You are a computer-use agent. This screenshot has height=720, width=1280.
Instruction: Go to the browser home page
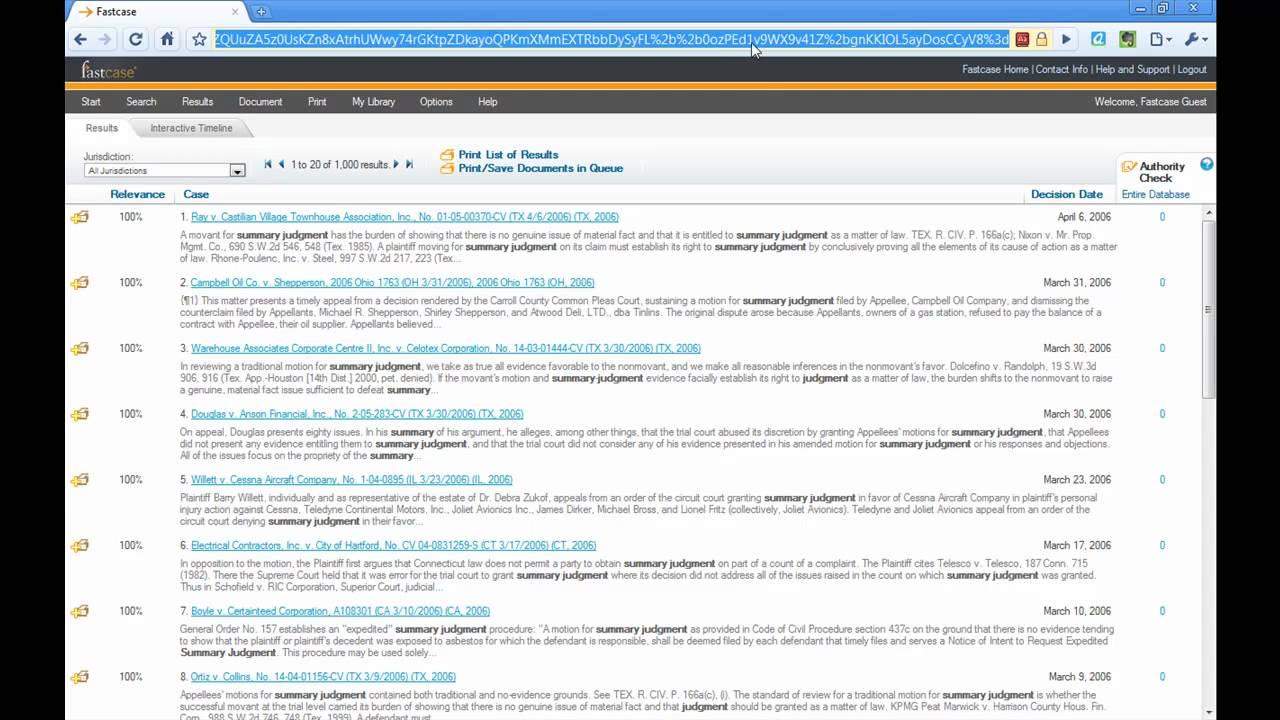[167, 40]
